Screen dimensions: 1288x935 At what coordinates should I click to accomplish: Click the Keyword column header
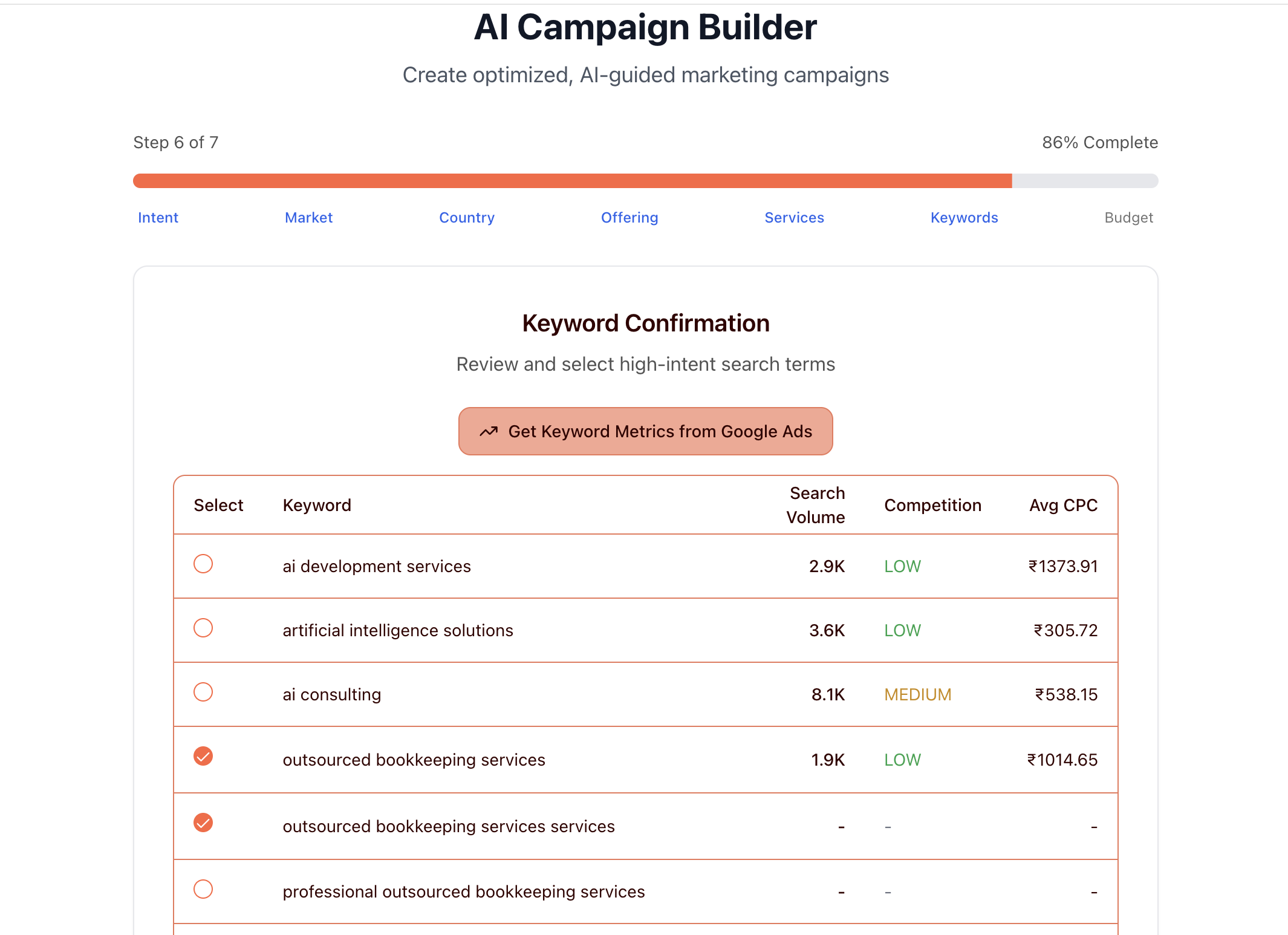click(317, 505)
